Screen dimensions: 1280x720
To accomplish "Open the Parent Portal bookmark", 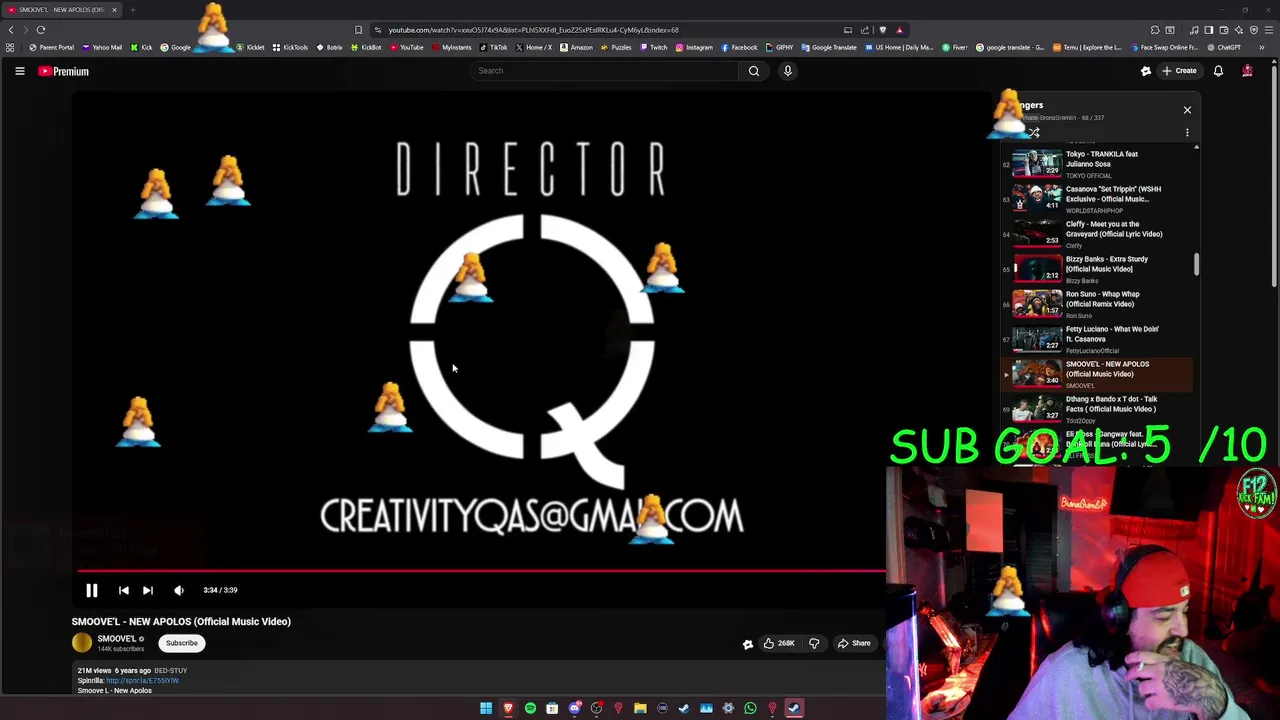I will [51, 47].
